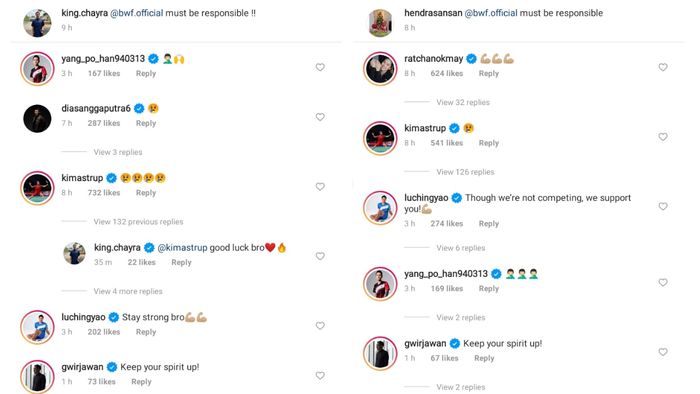The image size is (700, 394).
Task: Open hendrasansan's profile picture
Action: click(x=380, y=22)
